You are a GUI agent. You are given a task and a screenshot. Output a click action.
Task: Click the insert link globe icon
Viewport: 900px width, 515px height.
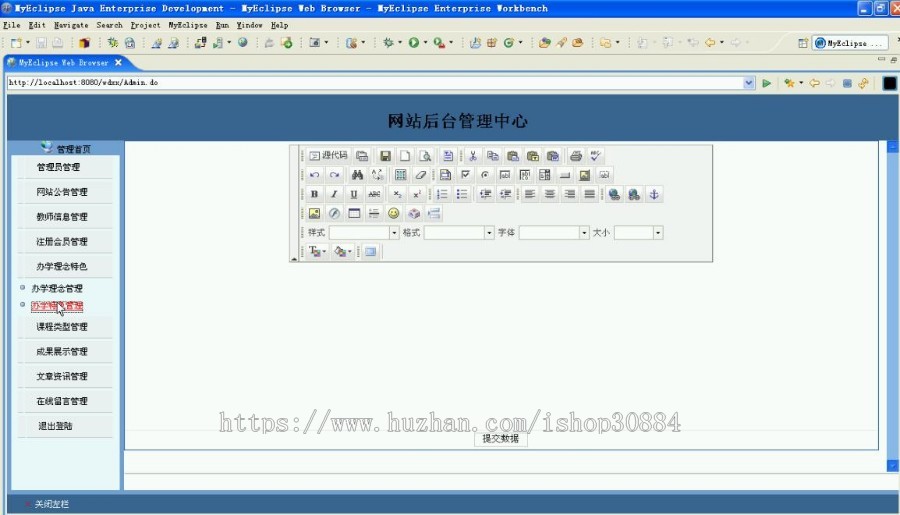[614, 194]
